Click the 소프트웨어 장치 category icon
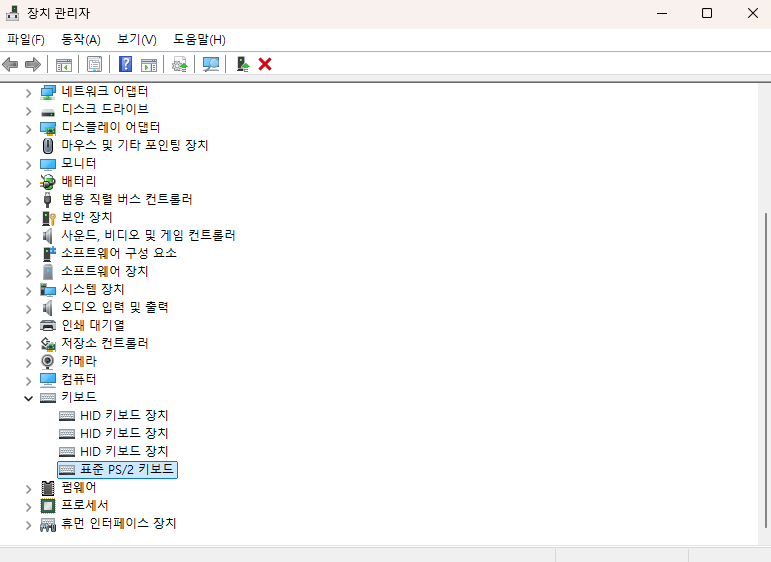Viewport: 771px width, 562px height. [48, 272]
